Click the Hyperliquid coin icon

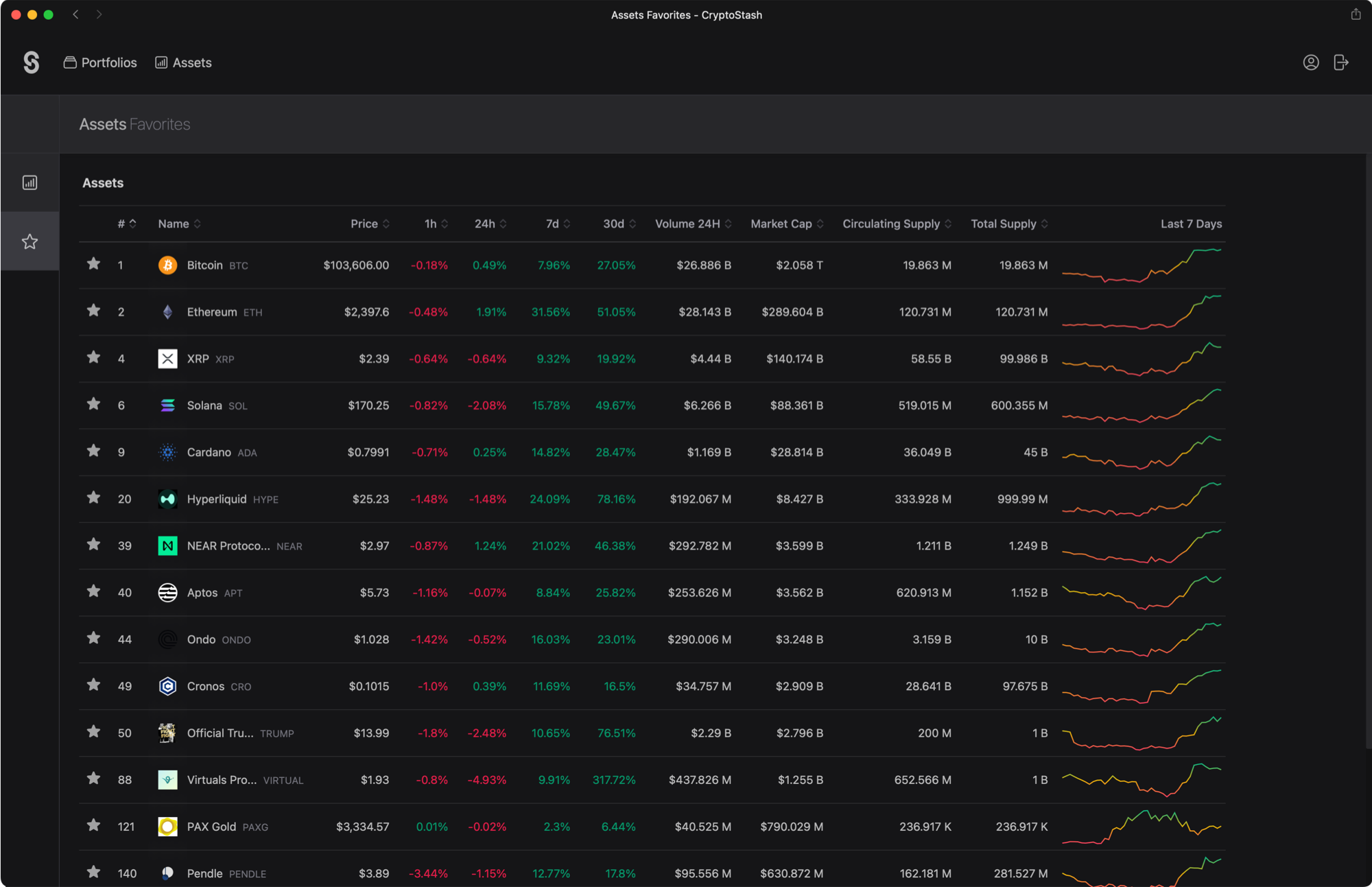[x=167, y=499]
